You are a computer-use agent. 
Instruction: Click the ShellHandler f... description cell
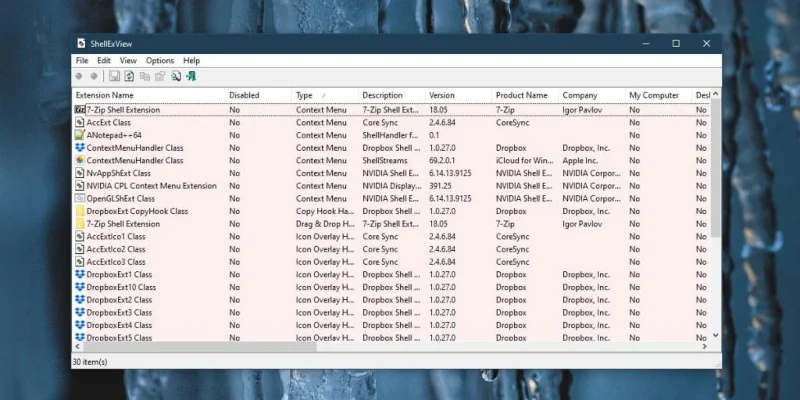coord(390,135)
